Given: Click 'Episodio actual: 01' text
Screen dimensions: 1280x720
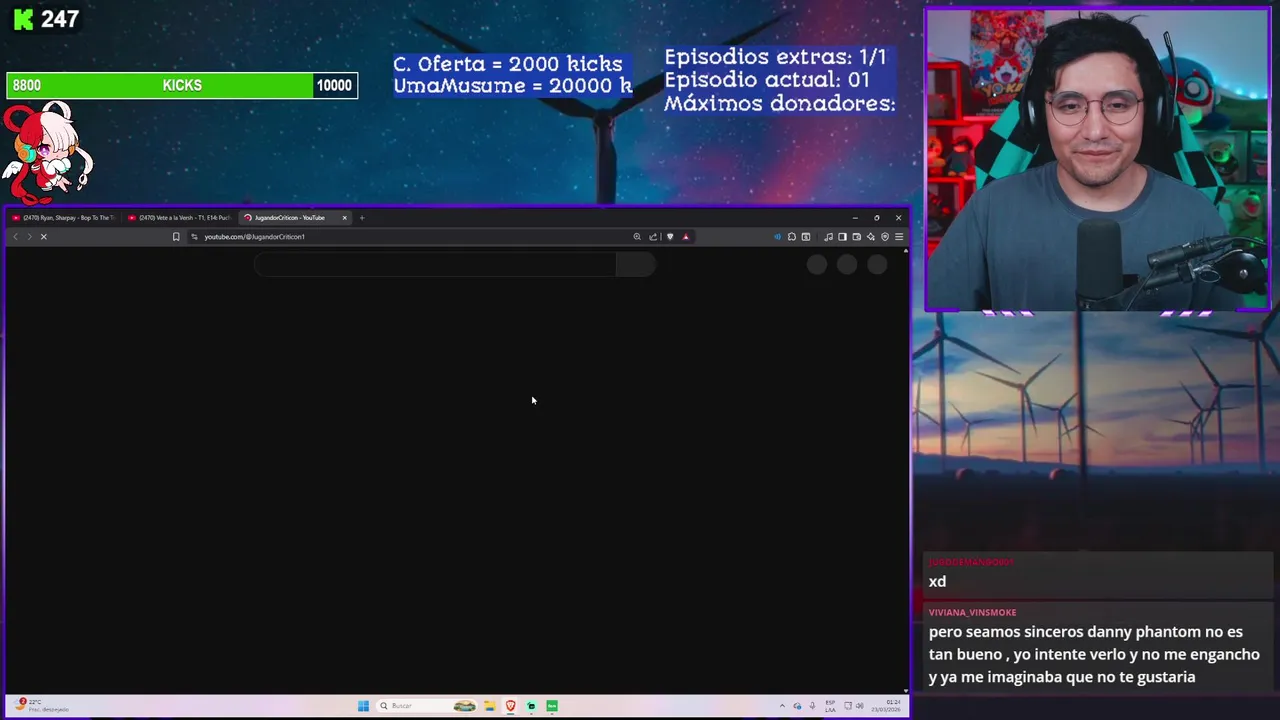Looking at the screenshot, I should click(767, 80).
